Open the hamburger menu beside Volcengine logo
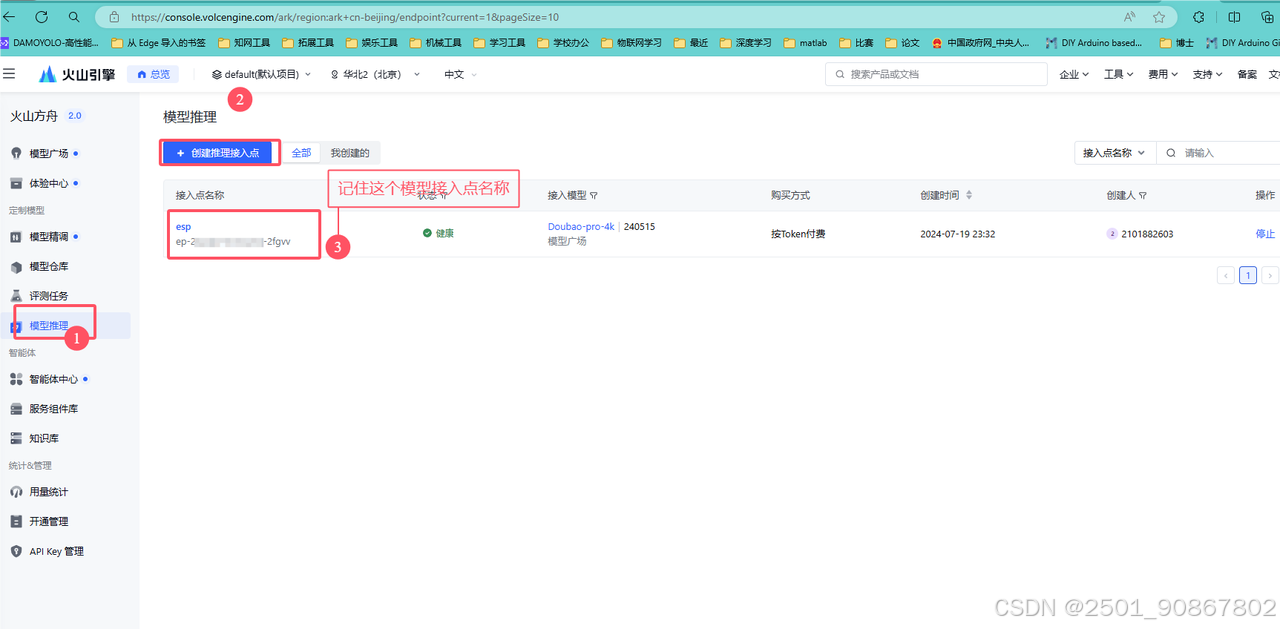The height and width of the screenshot is (629, 1280). (10, 74)
